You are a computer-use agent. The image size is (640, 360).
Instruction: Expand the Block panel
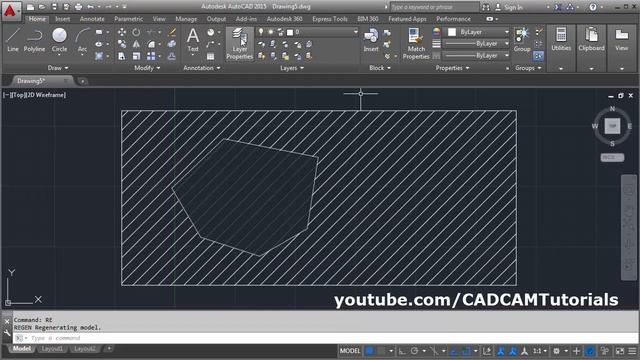tap(380, 68)
